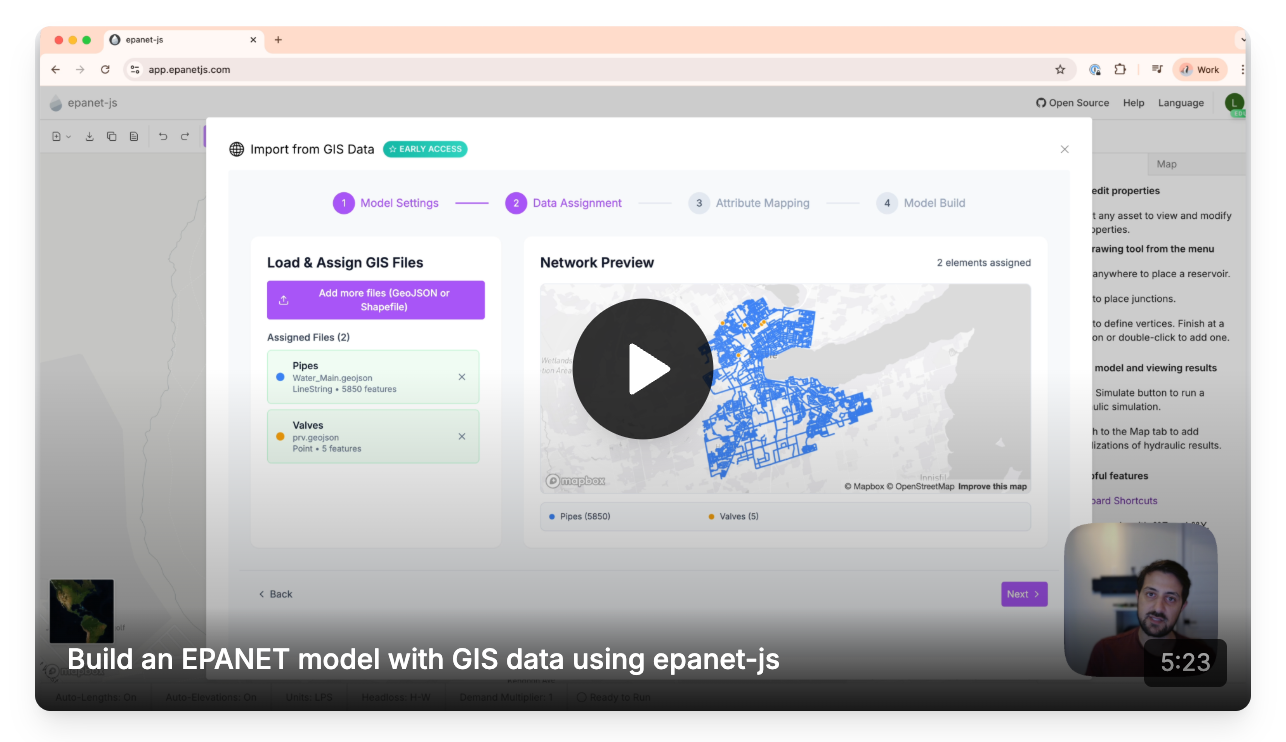Open the Improve this map link

pos(992,487)
